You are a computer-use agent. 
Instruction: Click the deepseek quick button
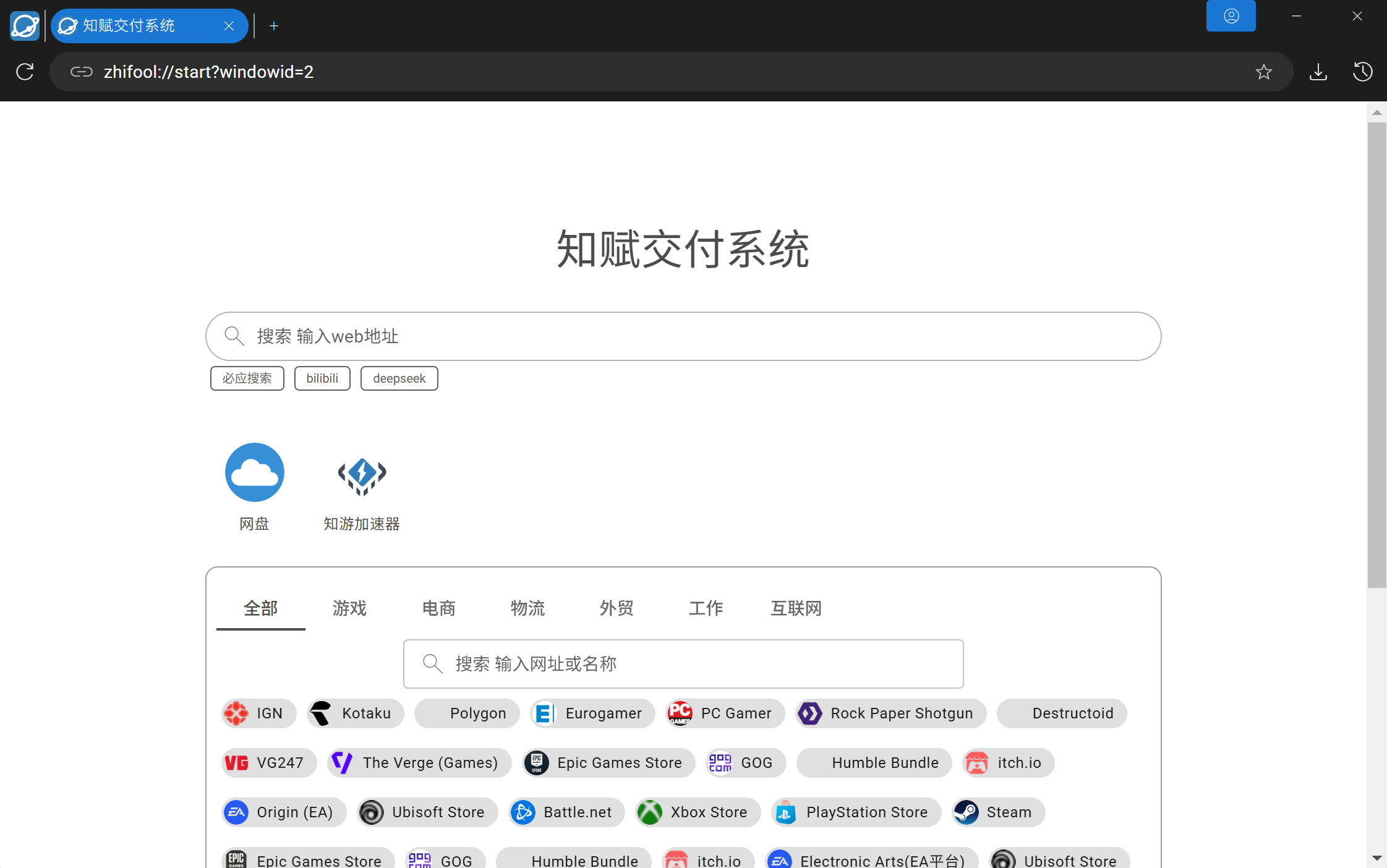click(x=399, y=378)
